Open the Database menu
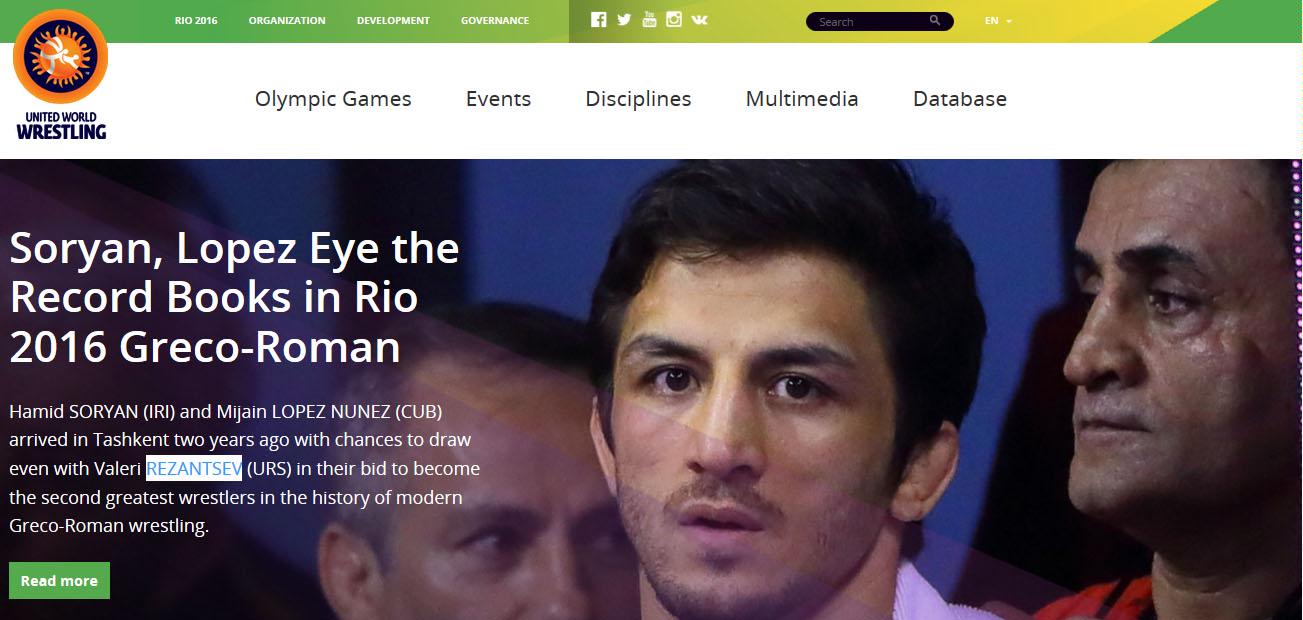This screenshot has width=1303, height=620. (x=960, y=99)
